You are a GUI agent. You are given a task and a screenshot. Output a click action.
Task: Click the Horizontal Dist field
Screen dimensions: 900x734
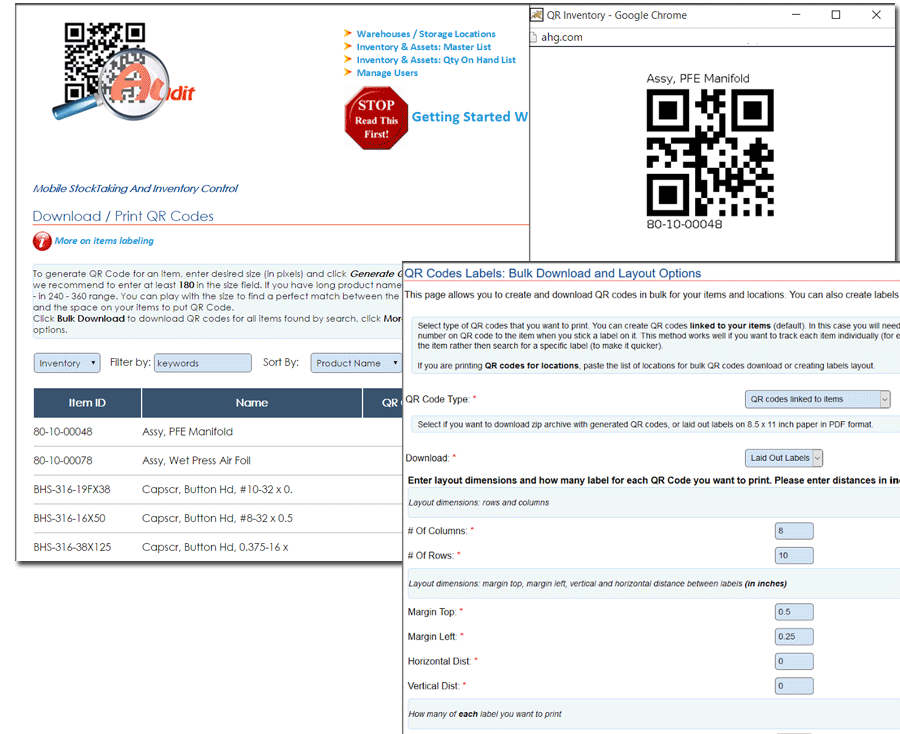point(794,662)
